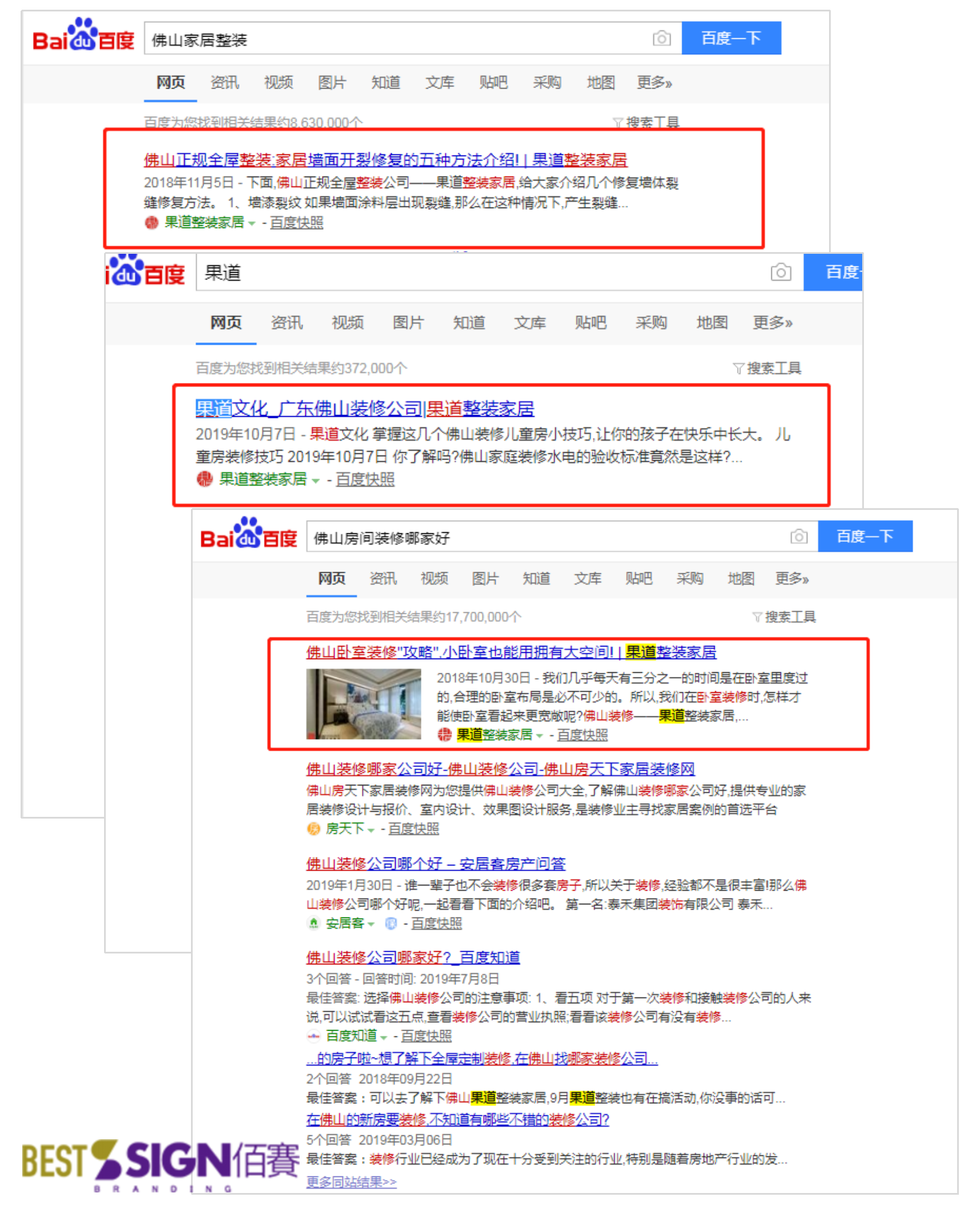The image size is (980, 1213).
Task: Open the 想了解下全屋定制装修 question link
Action: (x=482, y=1059)
